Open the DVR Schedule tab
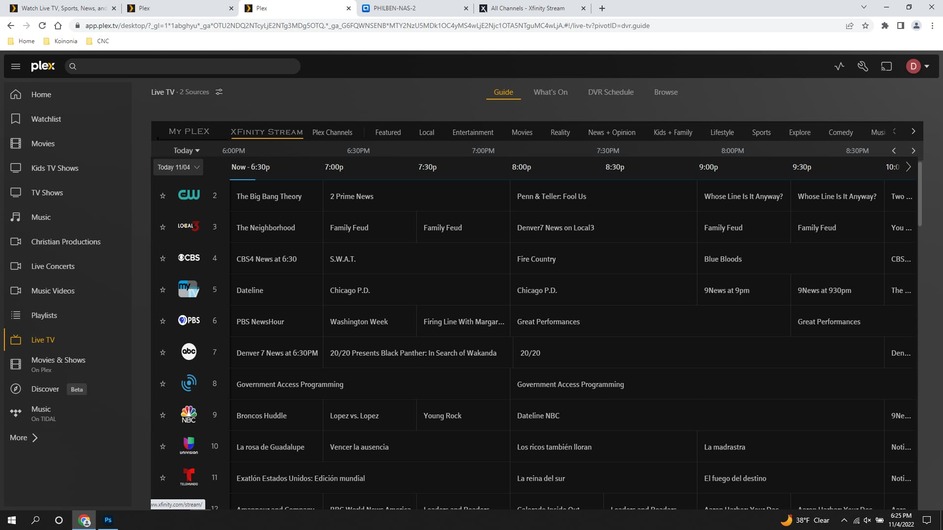Image resolution: width=943 pixels, height=530 pixels. coord(610,92)
